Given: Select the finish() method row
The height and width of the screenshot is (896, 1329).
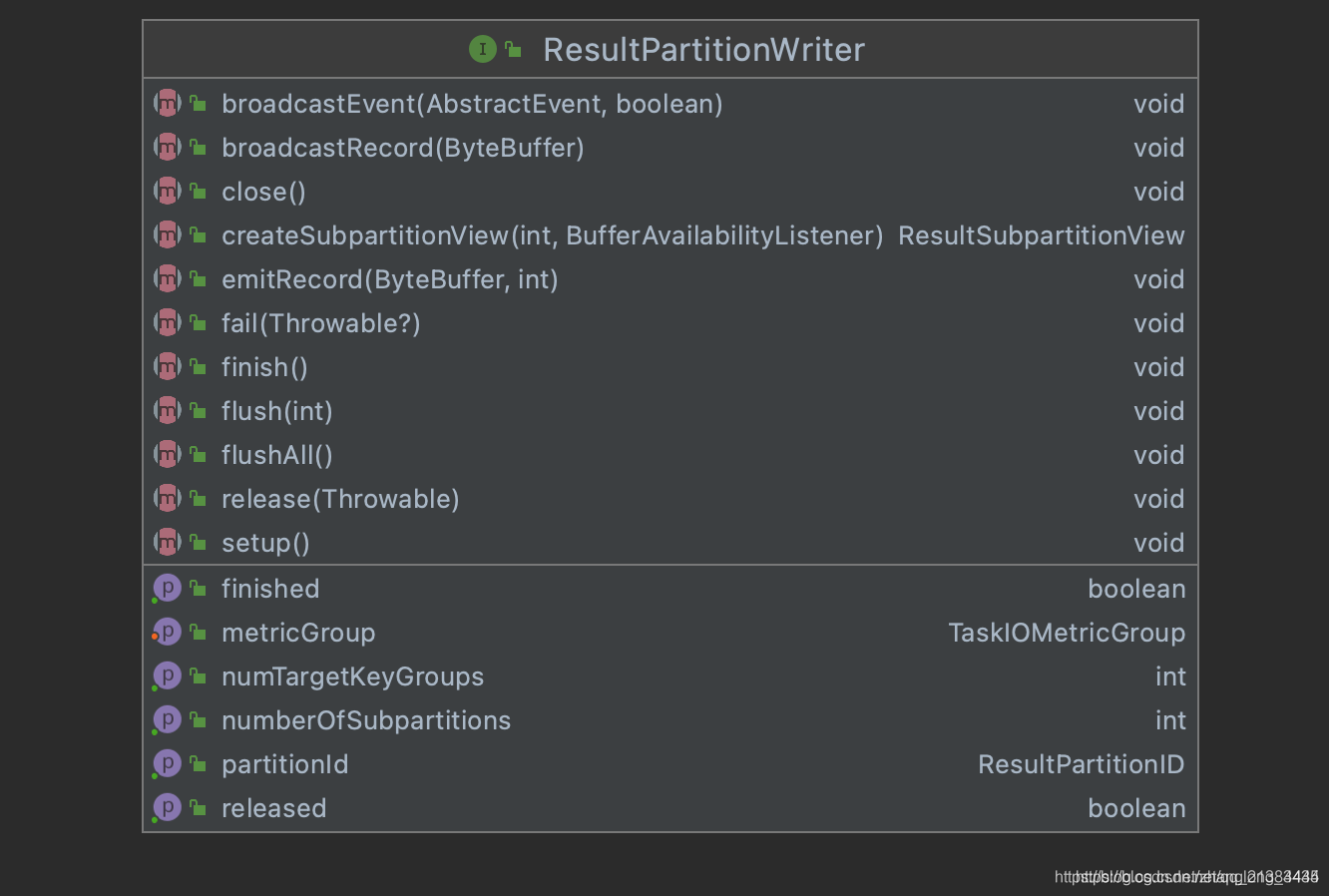Looking at the screenshot, I should coord(670,366).
